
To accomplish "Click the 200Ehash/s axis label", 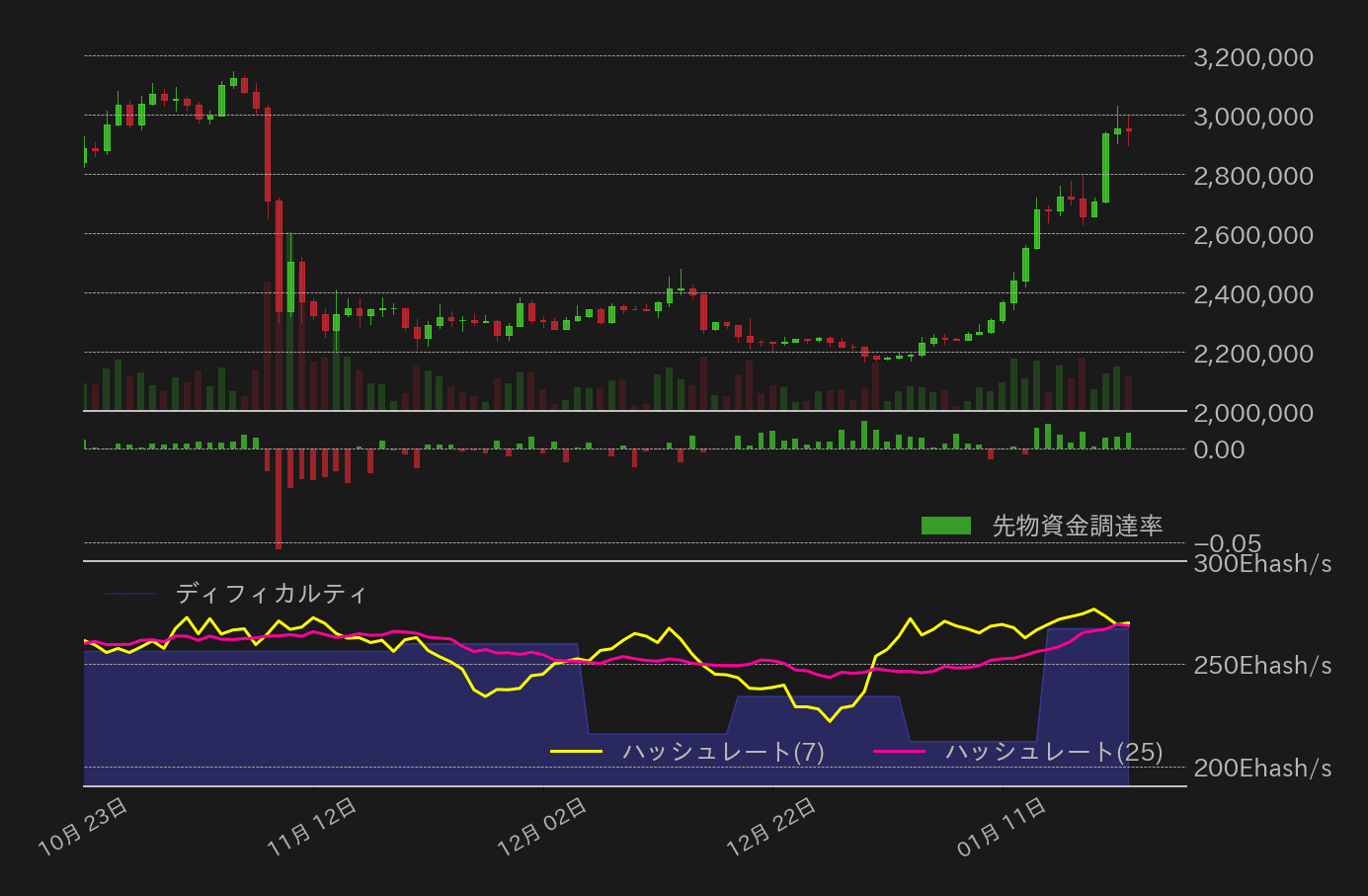I will pyautogui.click(x=1261, y=768).
